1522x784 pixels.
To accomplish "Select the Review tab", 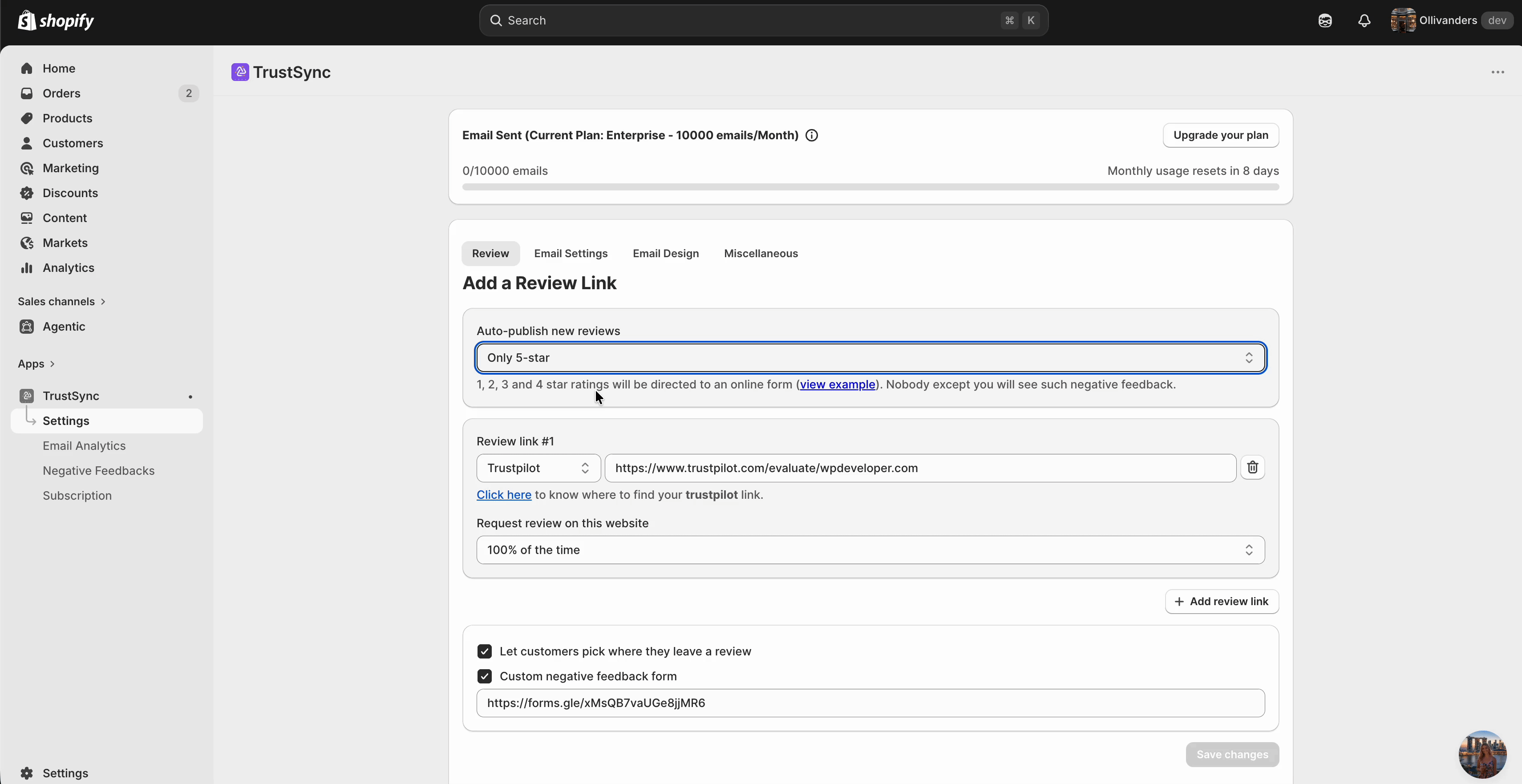I will coord(490,254).
